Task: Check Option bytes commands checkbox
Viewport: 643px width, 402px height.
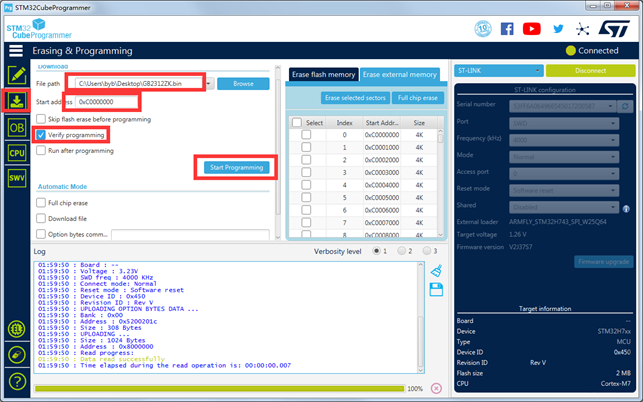Action: pyautogui.click(x=41, y=234)
